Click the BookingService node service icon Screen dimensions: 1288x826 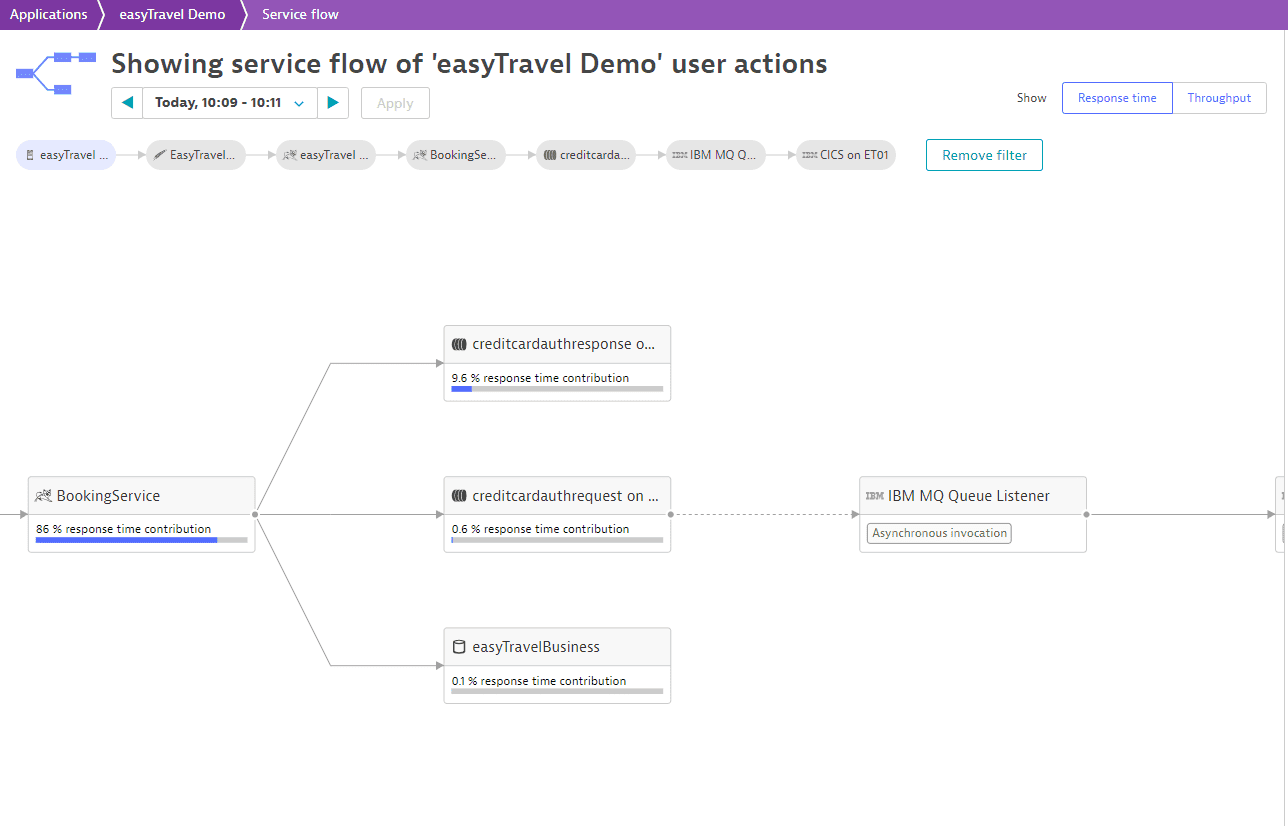coord(44,496)
